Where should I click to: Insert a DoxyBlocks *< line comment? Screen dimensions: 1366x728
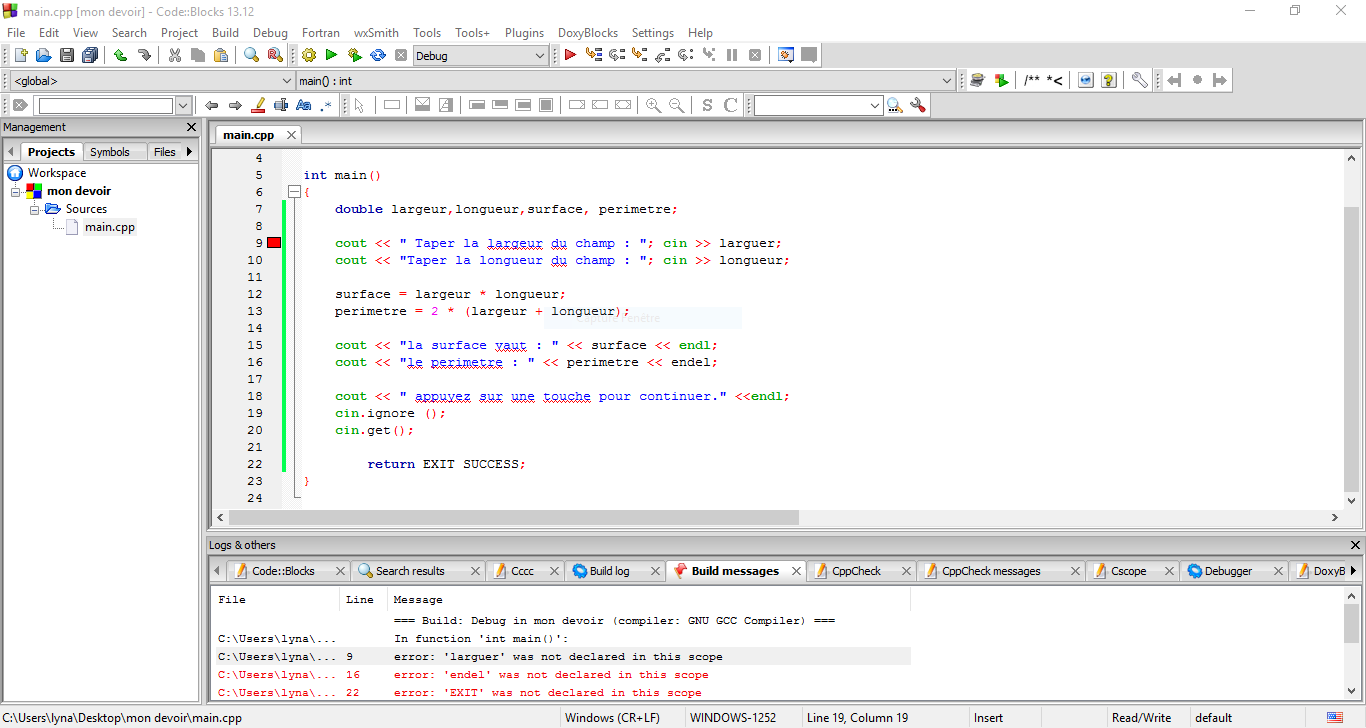coord(1055,80)
